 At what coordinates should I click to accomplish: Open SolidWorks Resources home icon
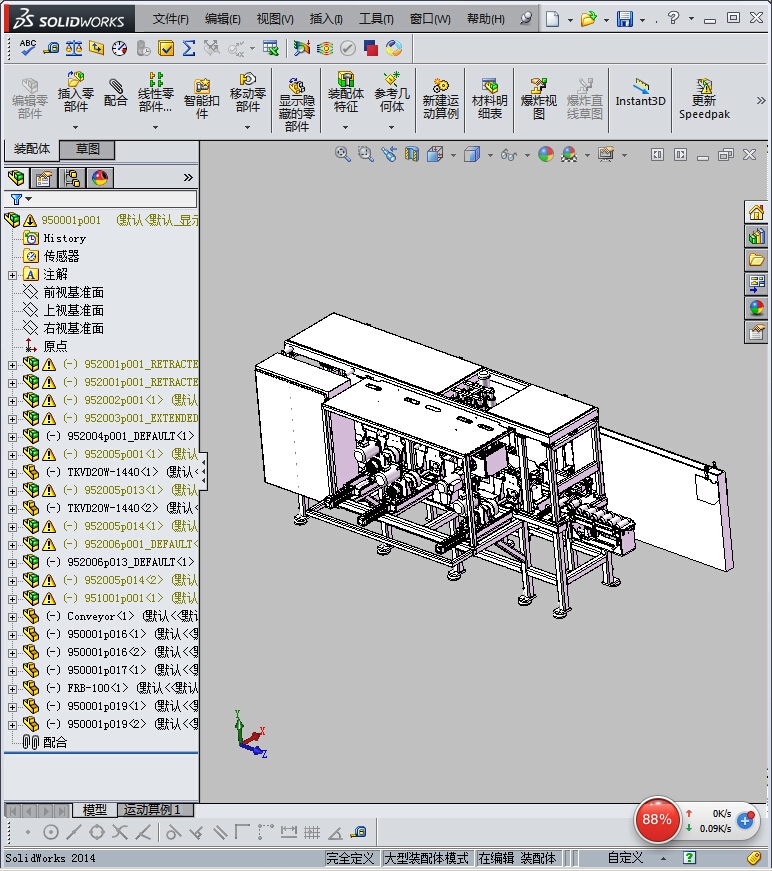[756, 213]
